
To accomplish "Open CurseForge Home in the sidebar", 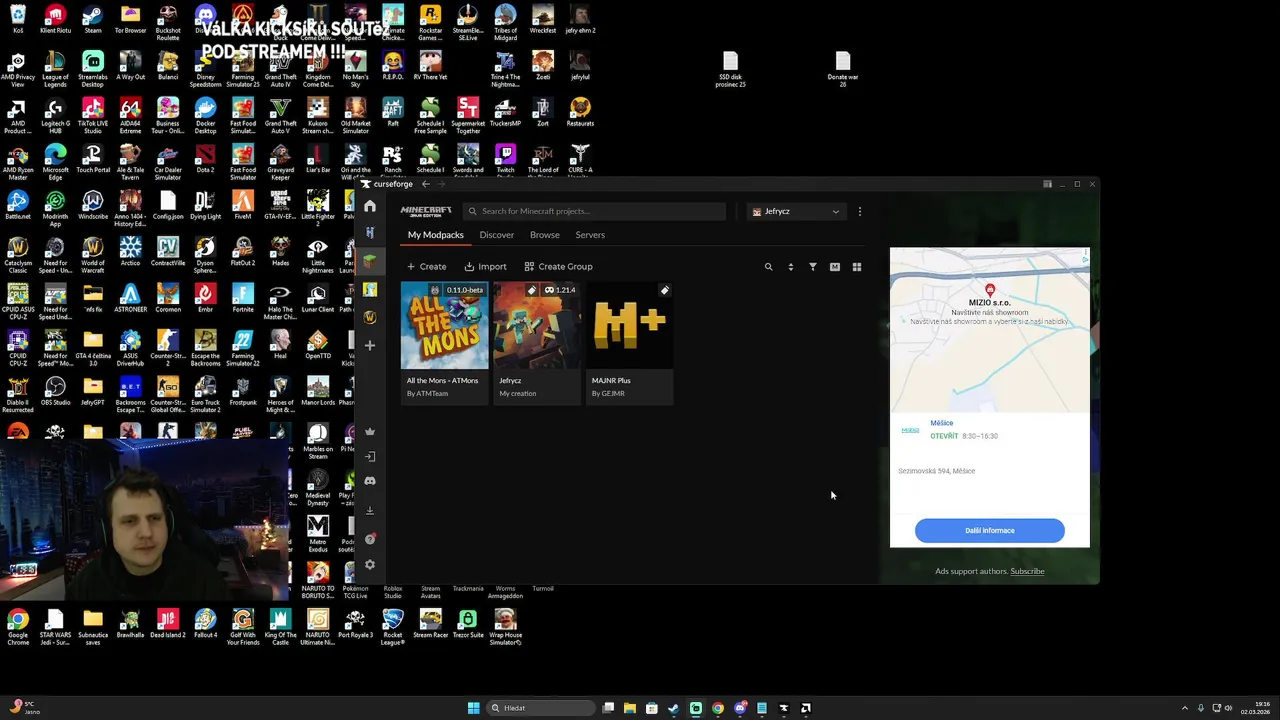I will pyautogui.click(x=370, y=206).
